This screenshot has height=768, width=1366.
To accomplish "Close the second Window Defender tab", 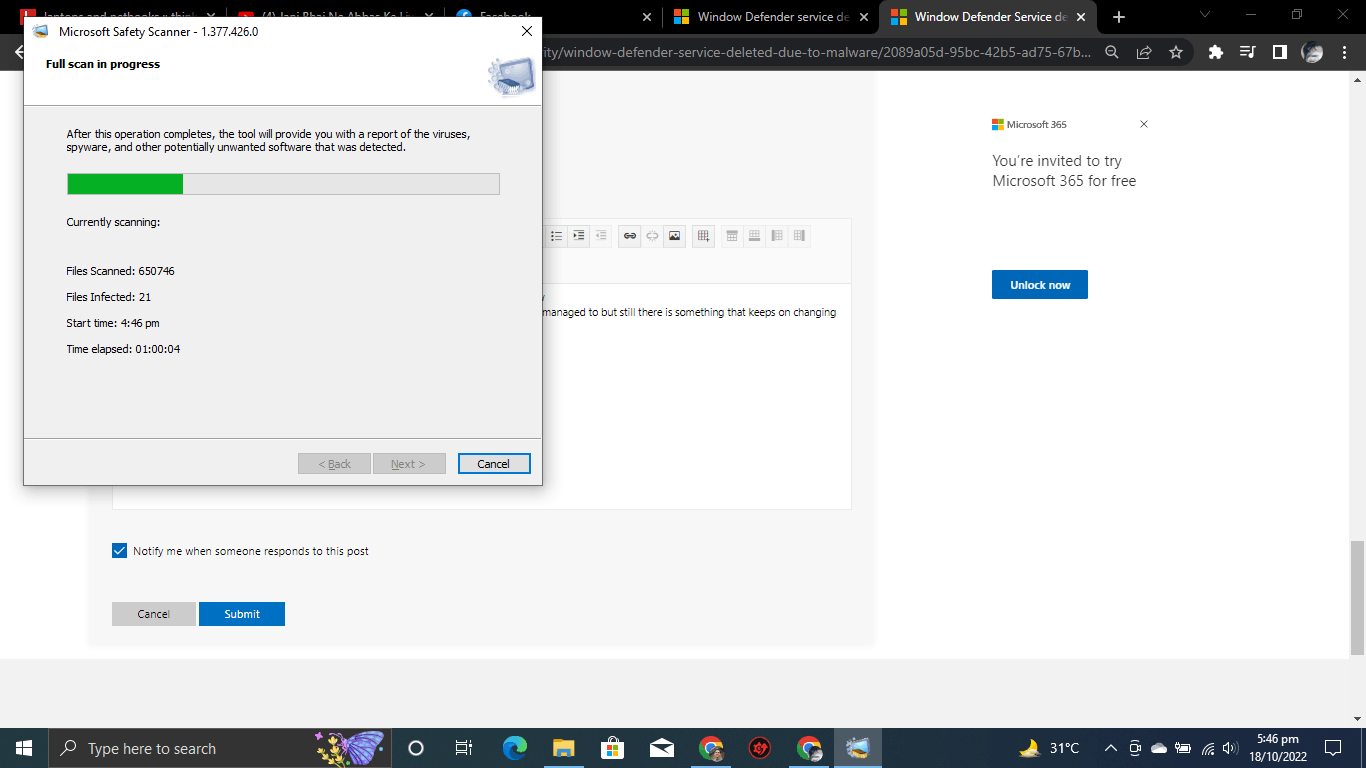I will pos(1080,17).
